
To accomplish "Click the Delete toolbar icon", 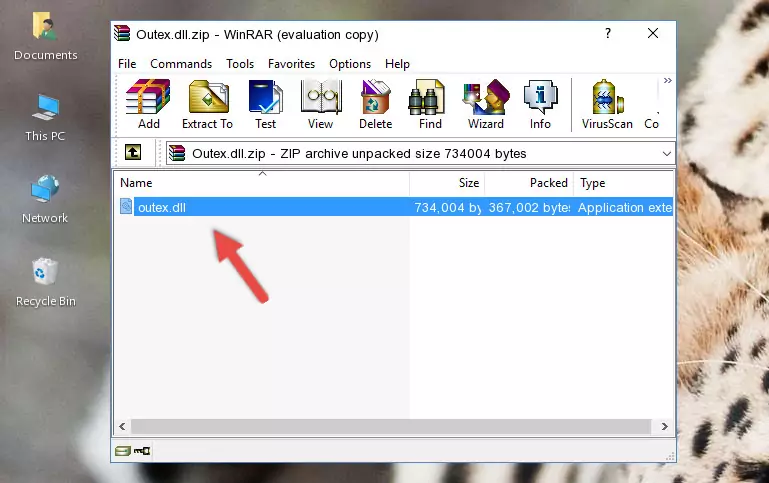I will point(376,104).
